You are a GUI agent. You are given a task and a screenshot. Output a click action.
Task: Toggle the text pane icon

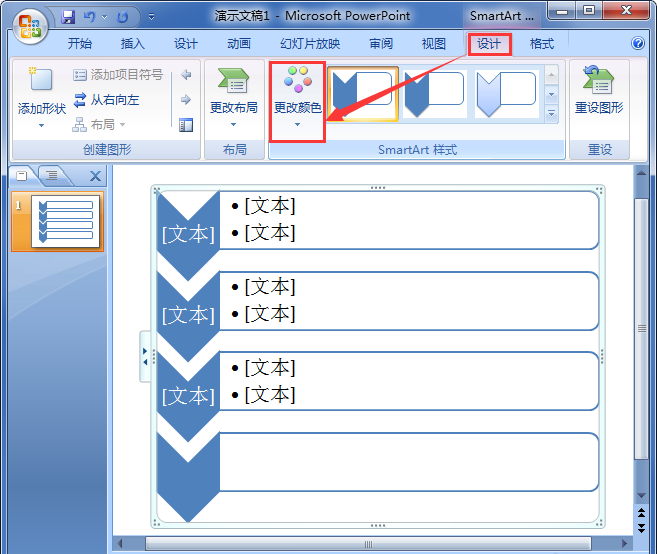pyautogui.click(x=186, y=125)
